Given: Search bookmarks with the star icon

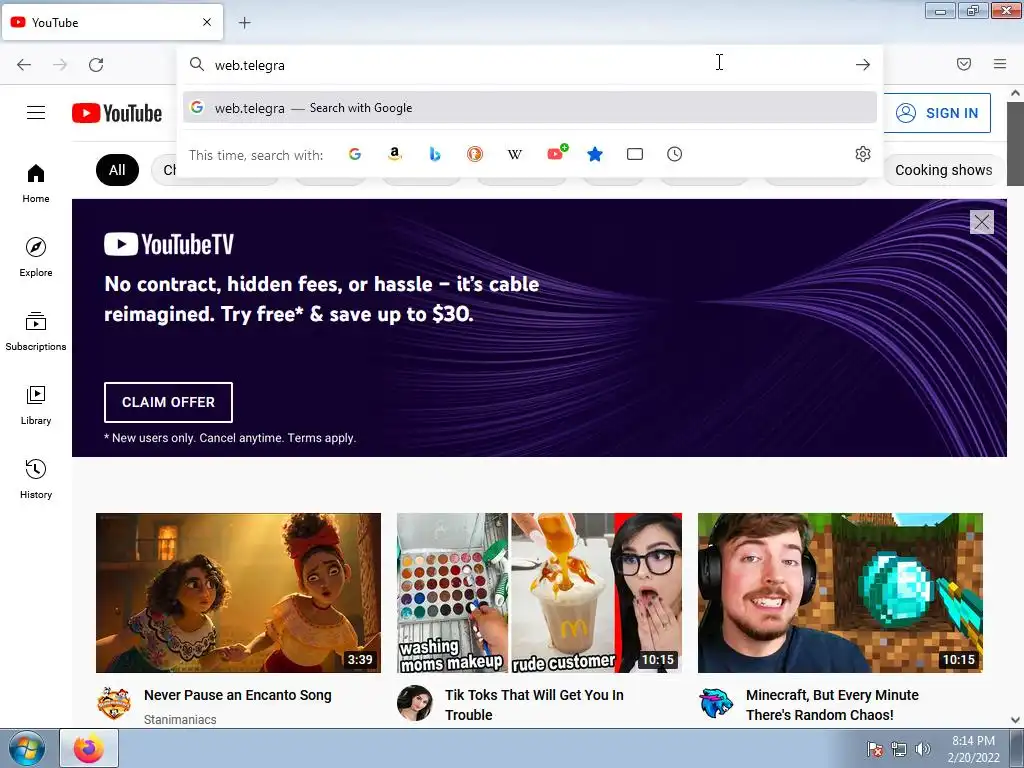Looking at the screenshot, I should (594, 154).
